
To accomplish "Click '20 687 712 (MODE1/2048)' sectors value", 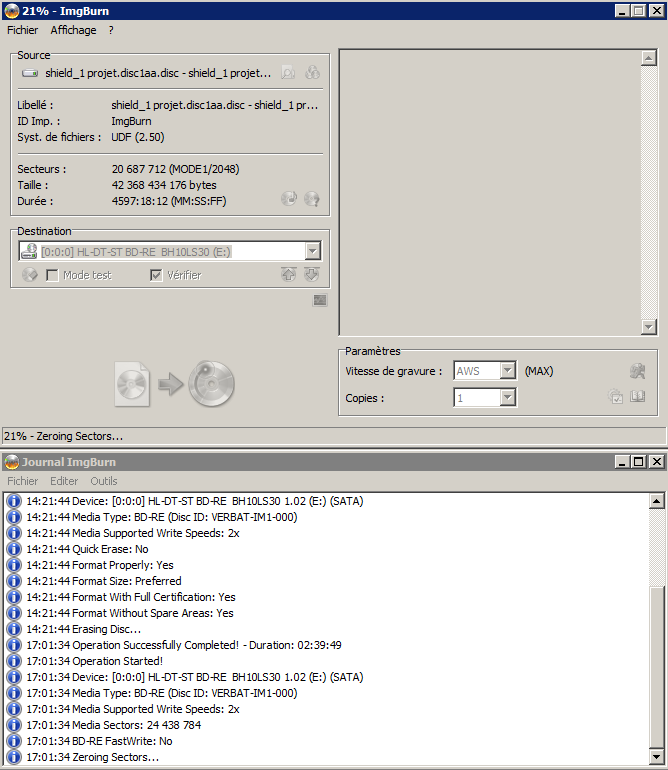I will pyautogui.click(x=175, y=169).
